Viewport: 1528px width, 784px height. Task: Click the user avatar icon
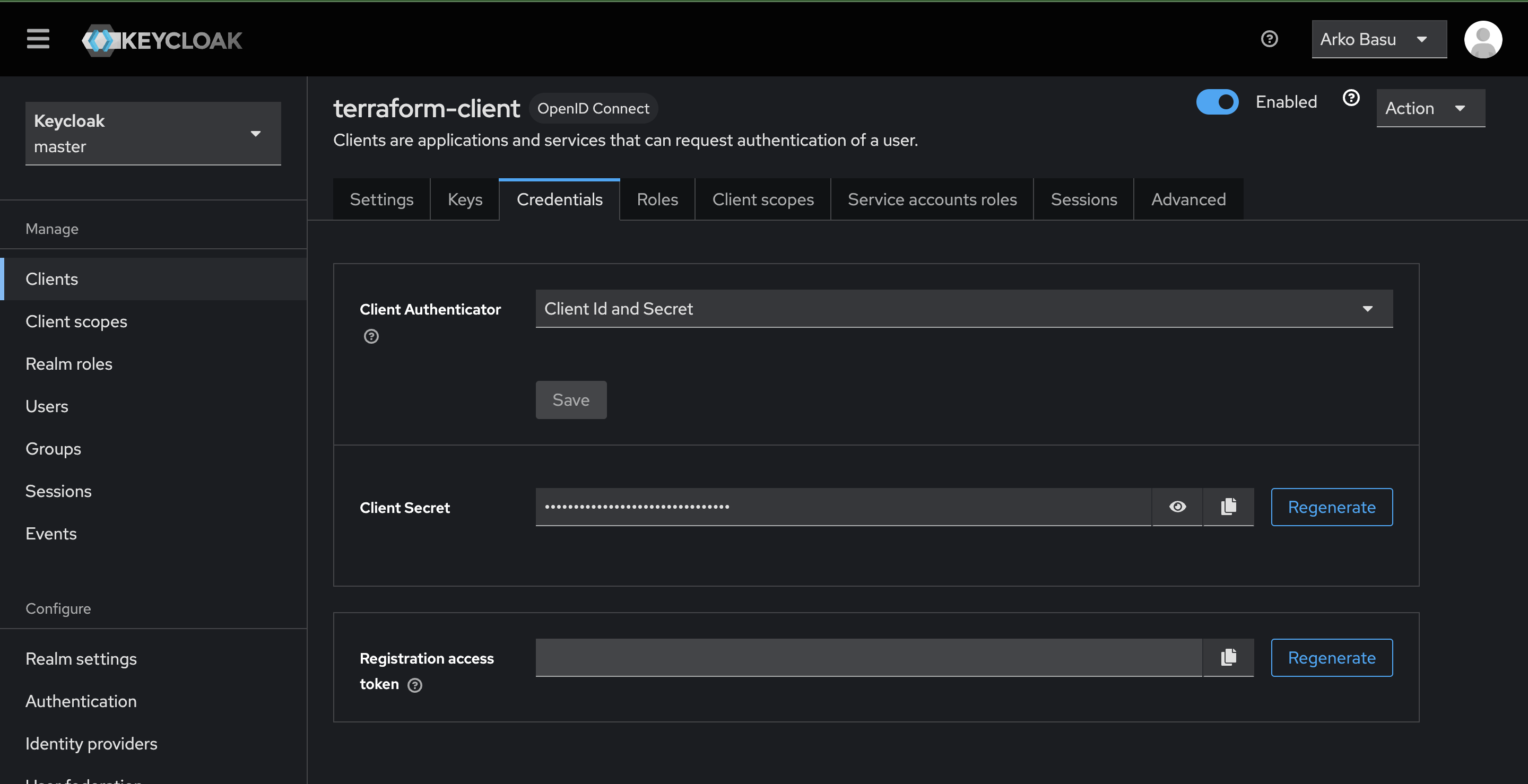(x=1482, y=39)
